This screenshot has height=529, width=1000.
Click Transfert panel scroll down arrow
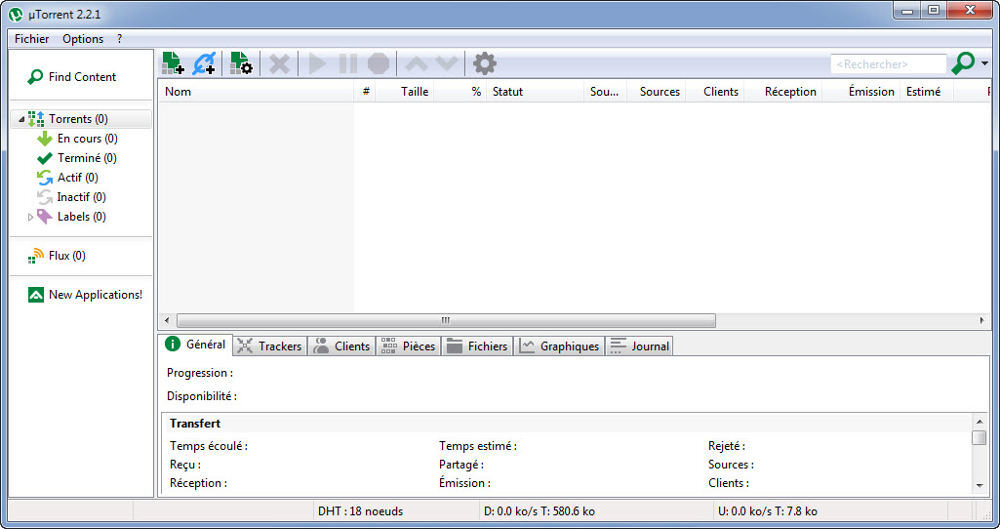pos(980,486)
